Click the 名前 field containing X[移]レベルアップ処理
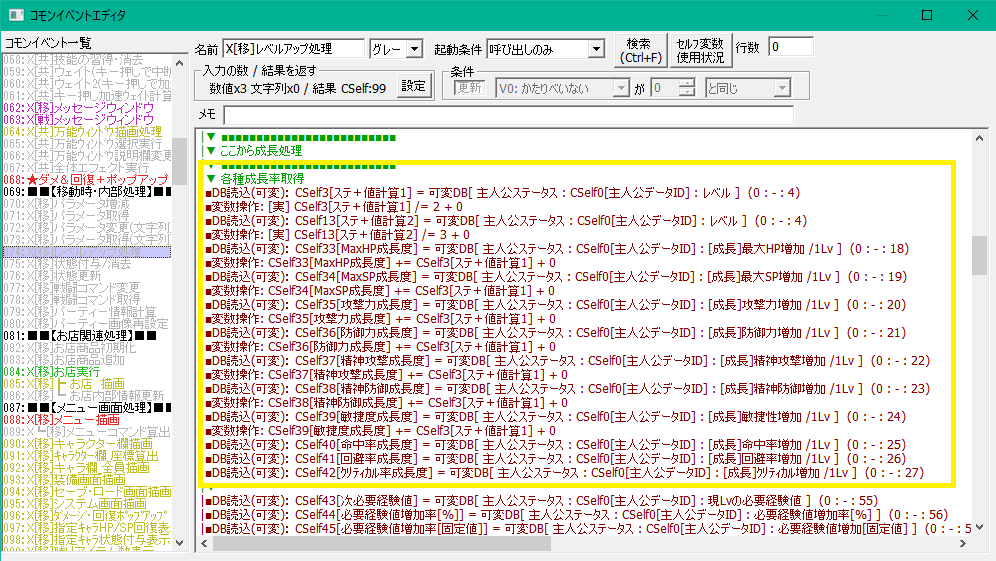 pyautogui.click(x=293, y=49)
